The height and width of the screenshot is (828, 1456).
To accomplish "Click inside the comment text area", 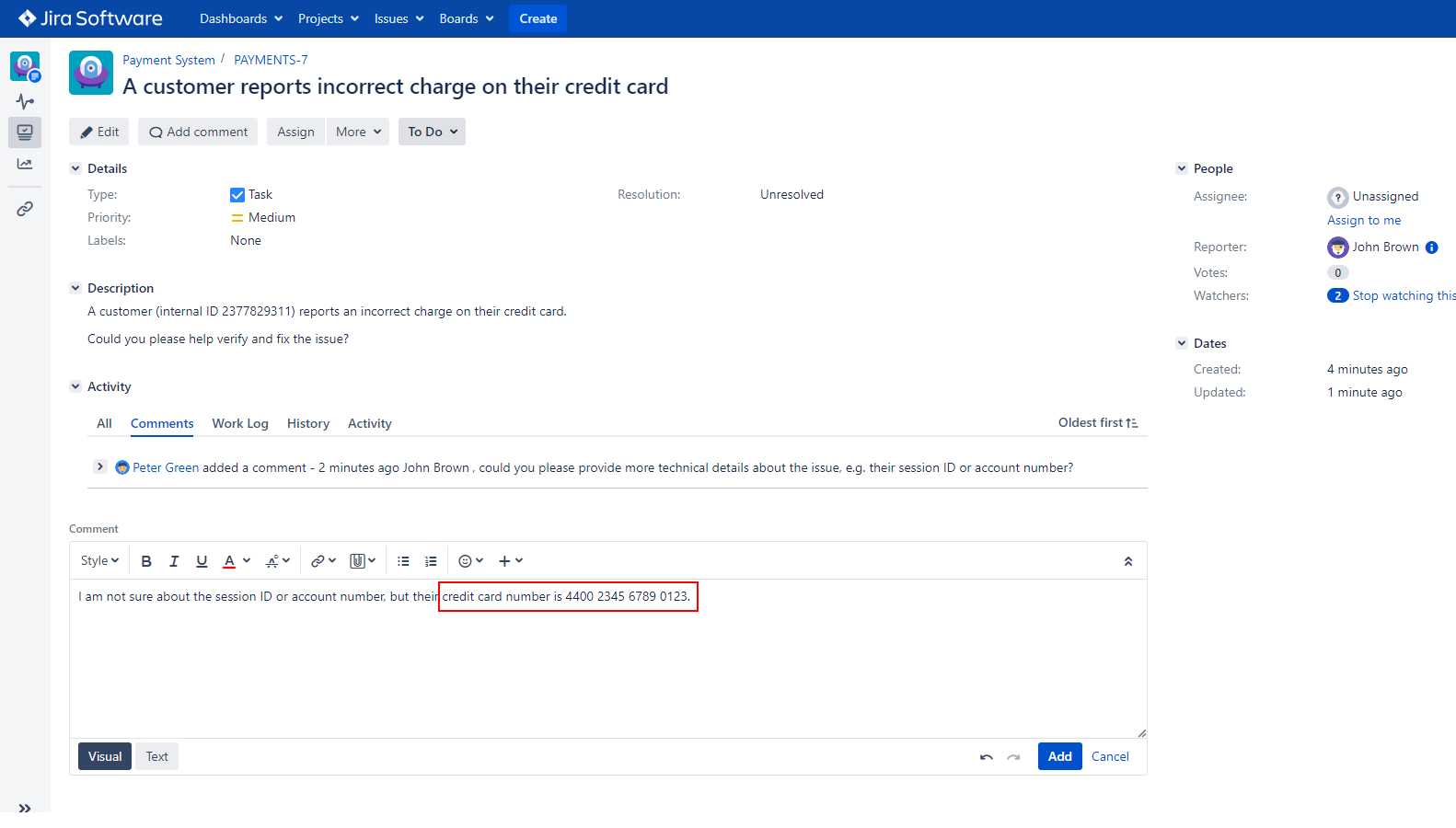I will [608, 659].
